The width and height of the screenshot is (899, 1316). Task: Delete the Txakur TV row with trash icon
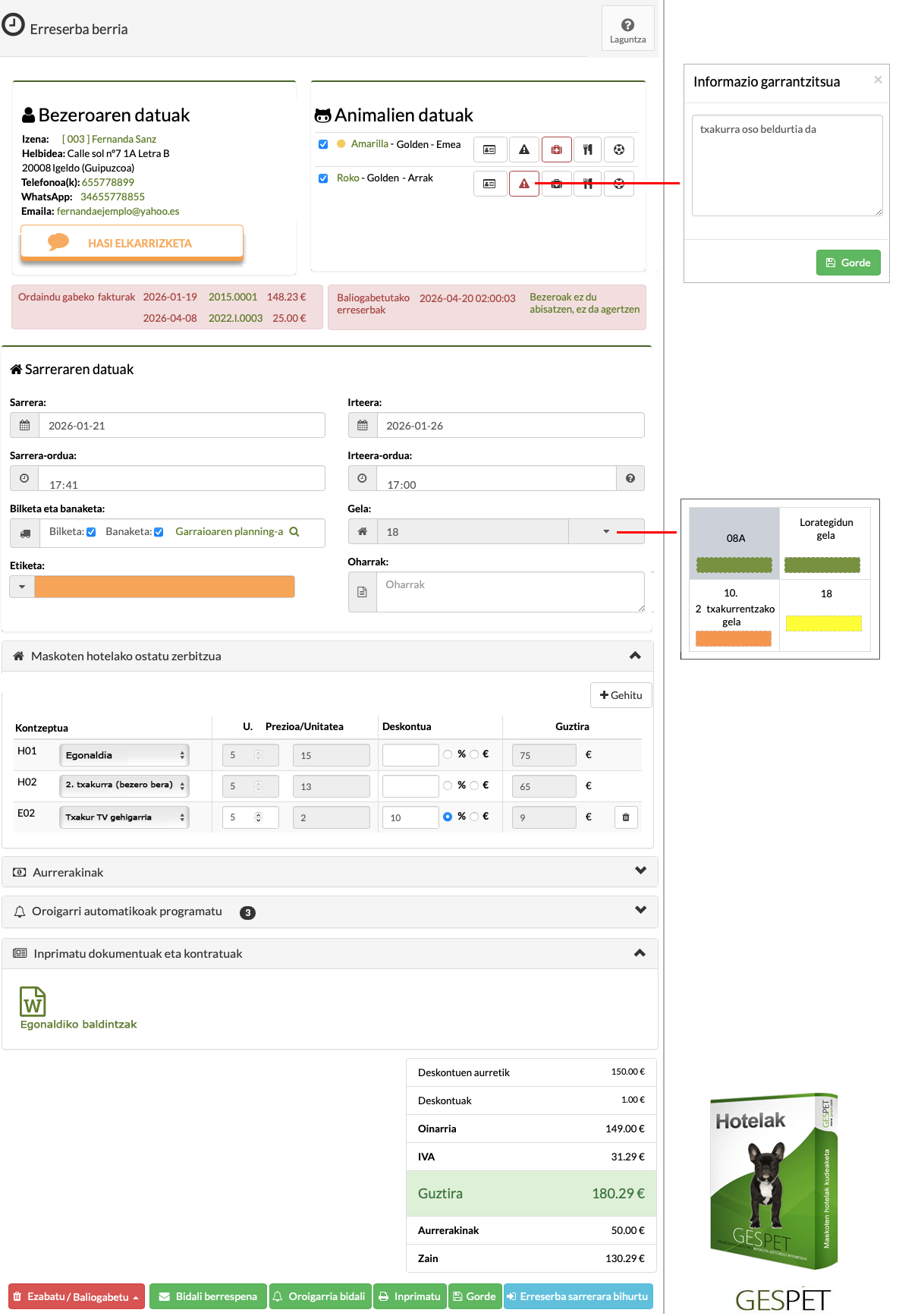[626, 817]
